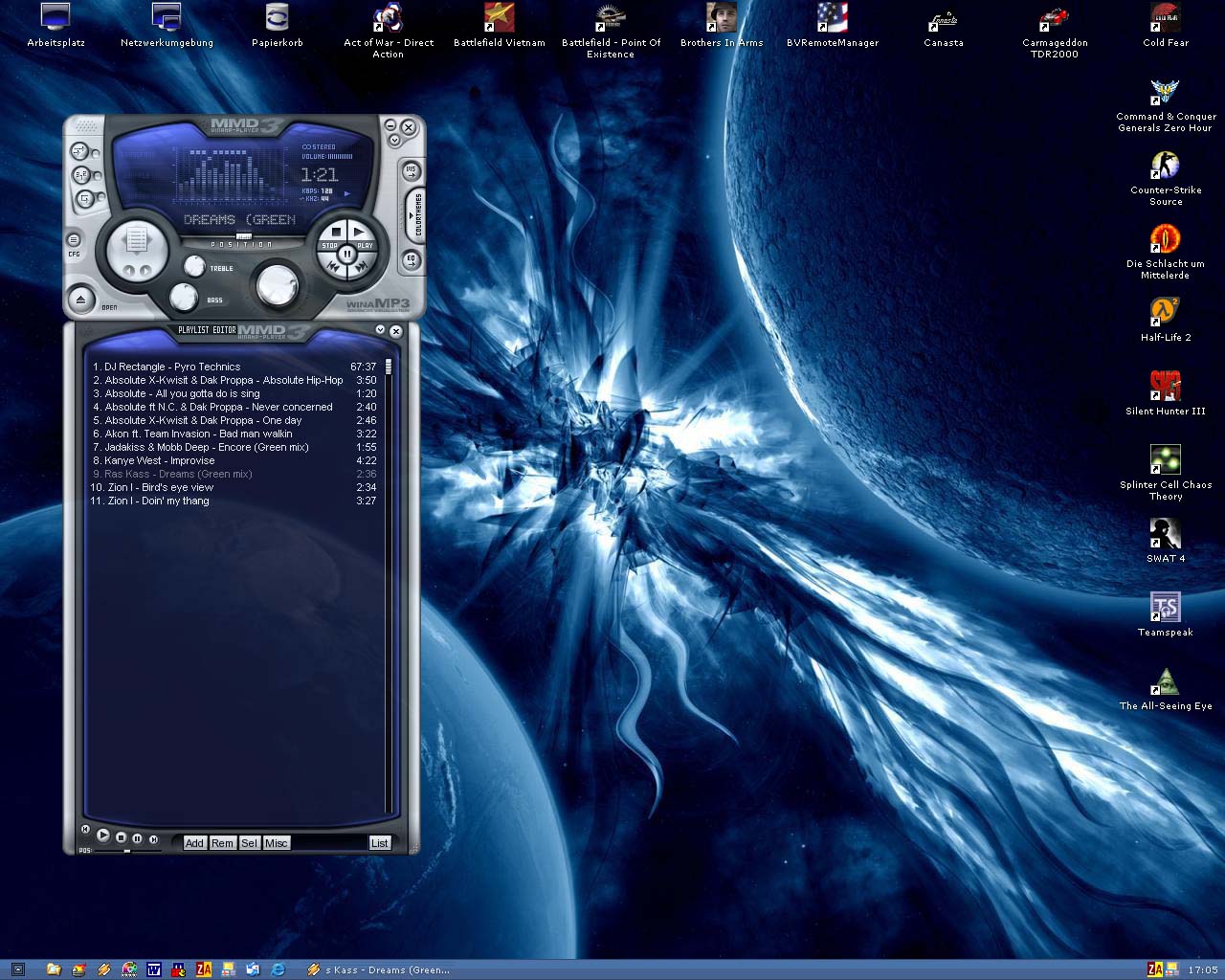Screen dimensions: 1225x980
Task: Open the playlist Rem menu button
Action: pos(223,843)
